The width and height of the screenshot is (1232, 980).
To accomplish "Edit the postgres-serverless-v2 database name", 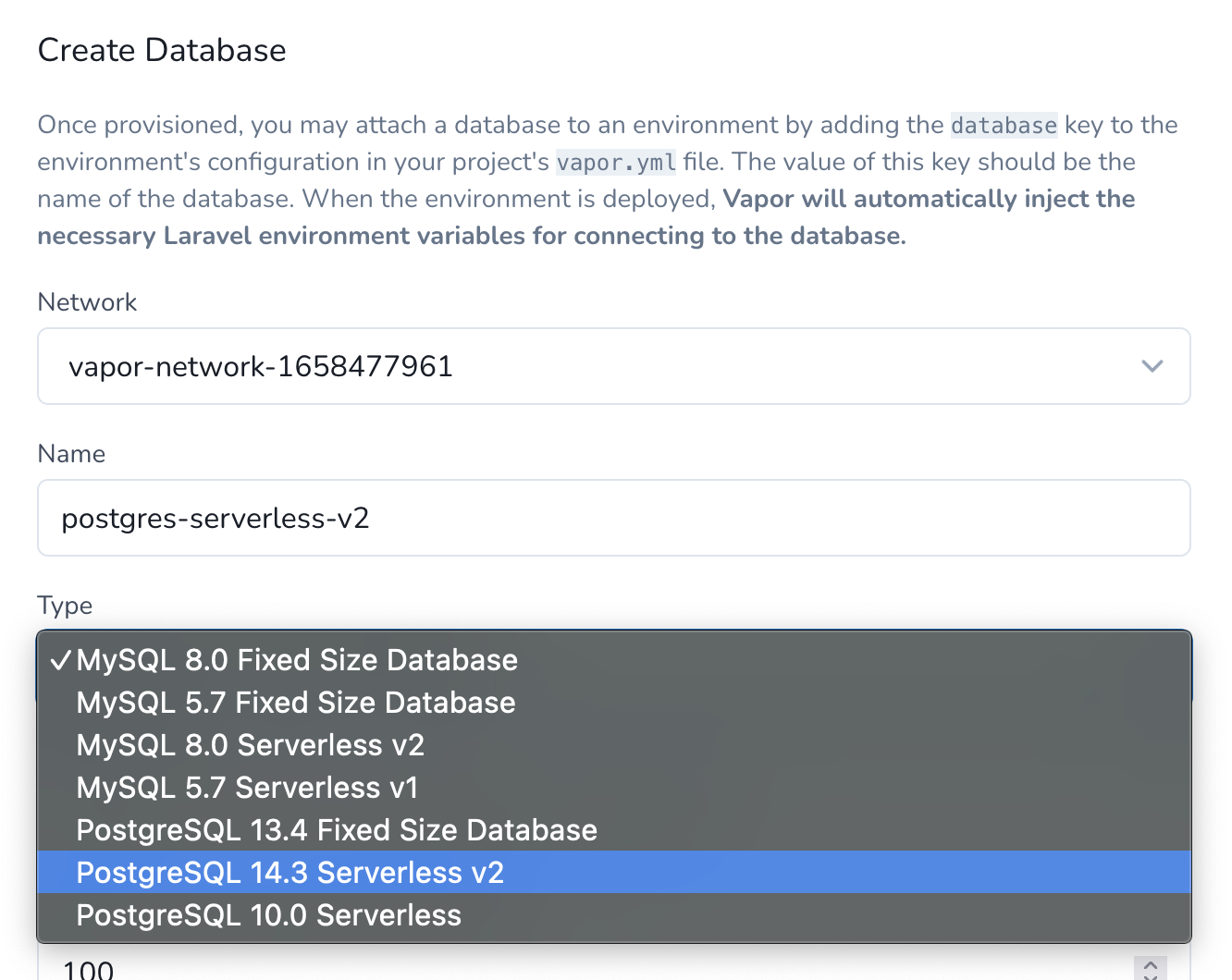I will pos(215,518).
